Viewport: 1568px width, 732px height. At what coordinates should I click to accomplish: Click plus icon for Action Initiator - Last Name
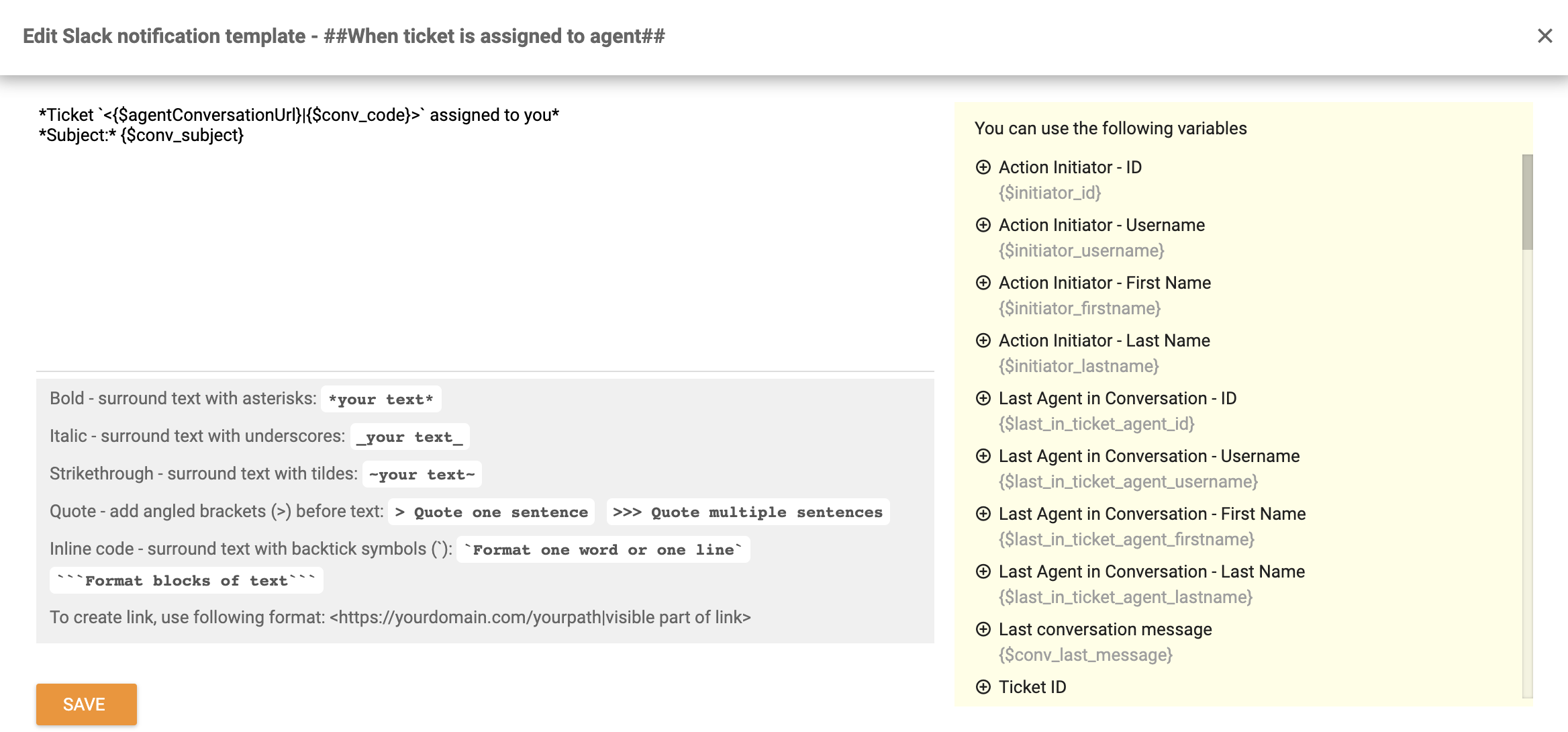pos(983,340)
